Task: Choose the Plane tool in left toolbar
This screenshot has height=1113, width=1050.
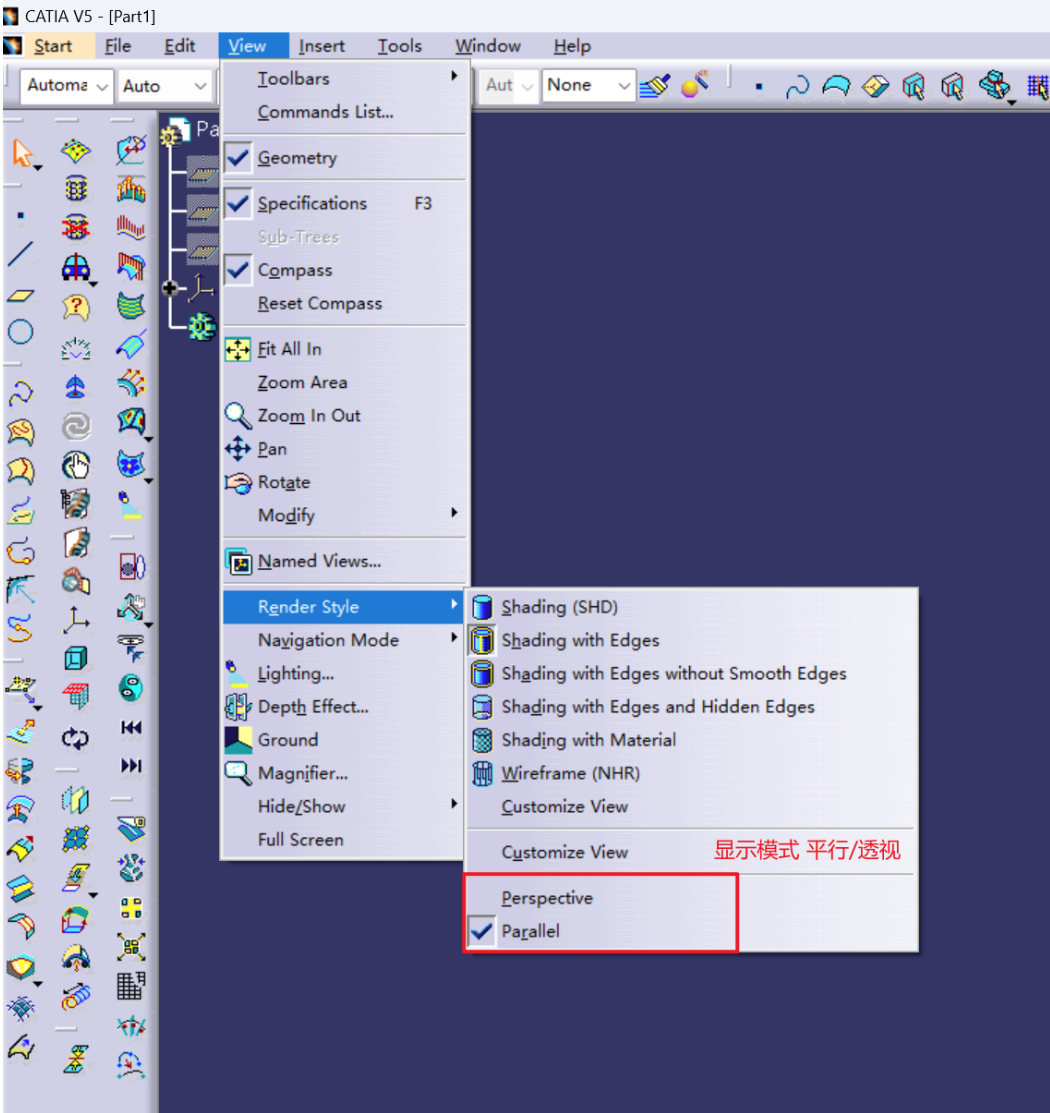Action: click(21, 296)
